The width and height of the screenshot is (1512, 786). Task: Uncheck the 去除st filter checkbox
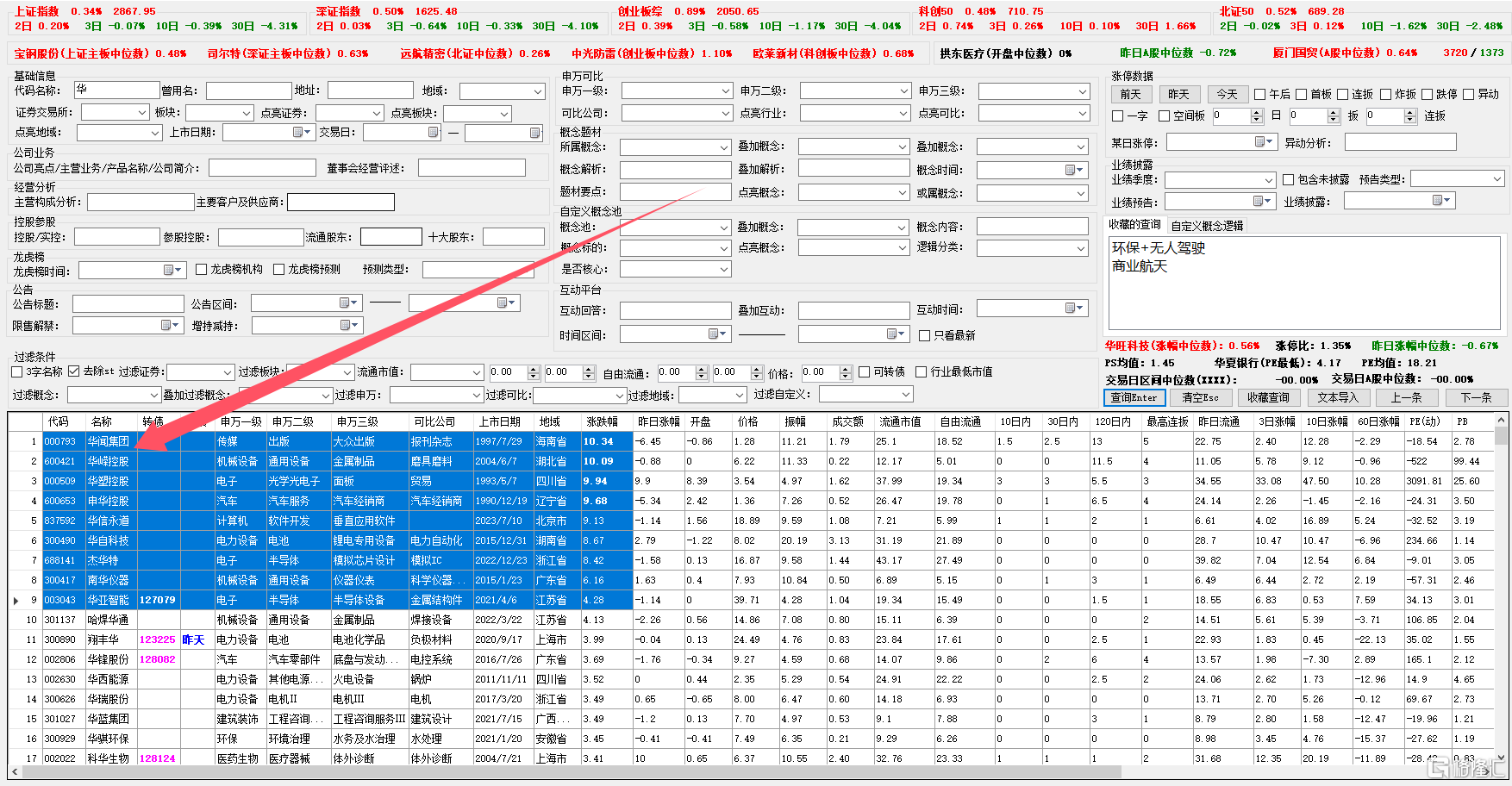point(74,371)
